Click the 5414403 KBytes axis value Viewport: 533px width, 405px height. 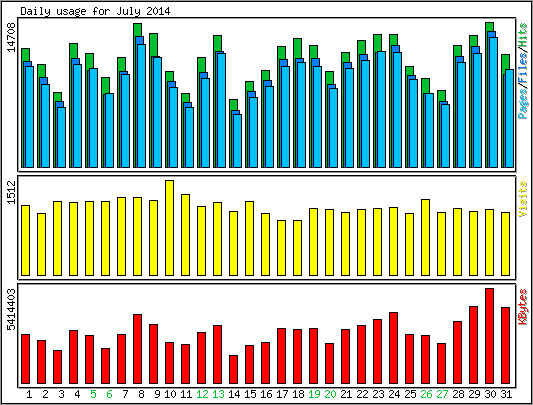click(x=12, y=309)
